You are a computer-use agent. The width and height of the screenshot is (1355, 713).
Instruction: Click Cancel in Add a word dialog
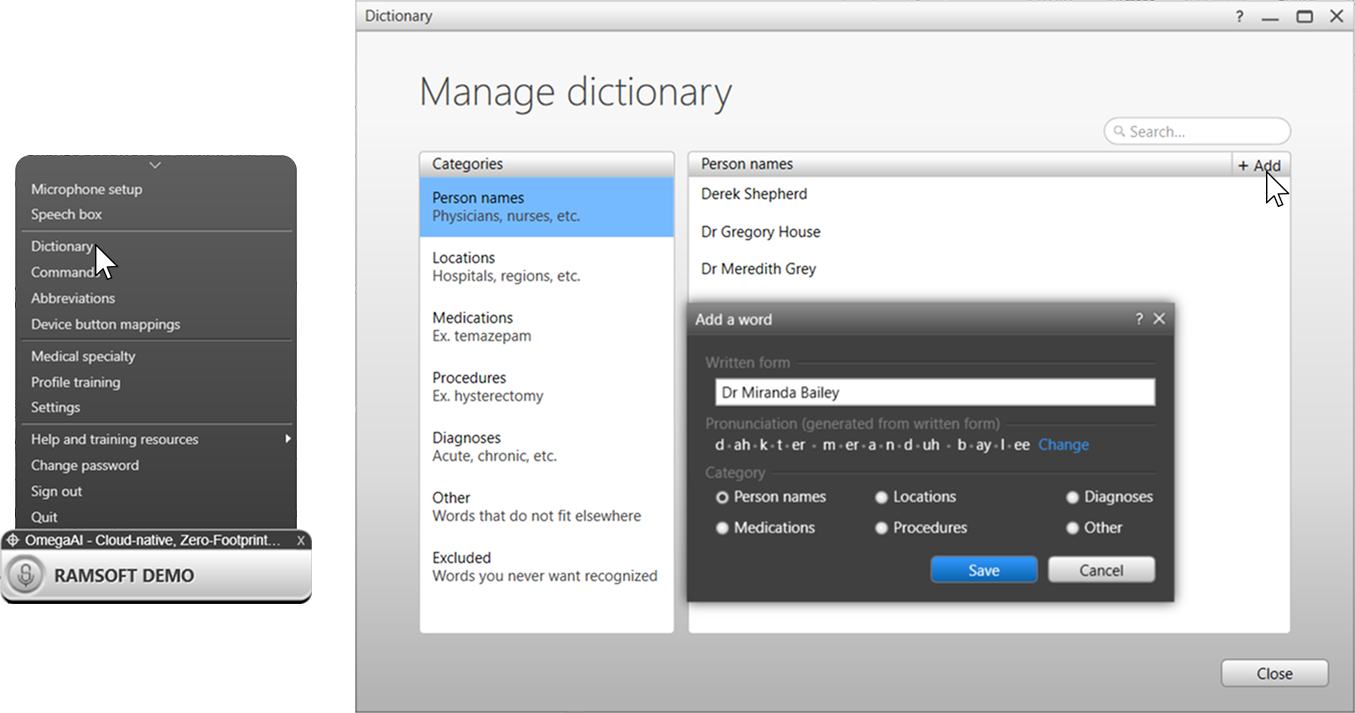[1102, 570]
